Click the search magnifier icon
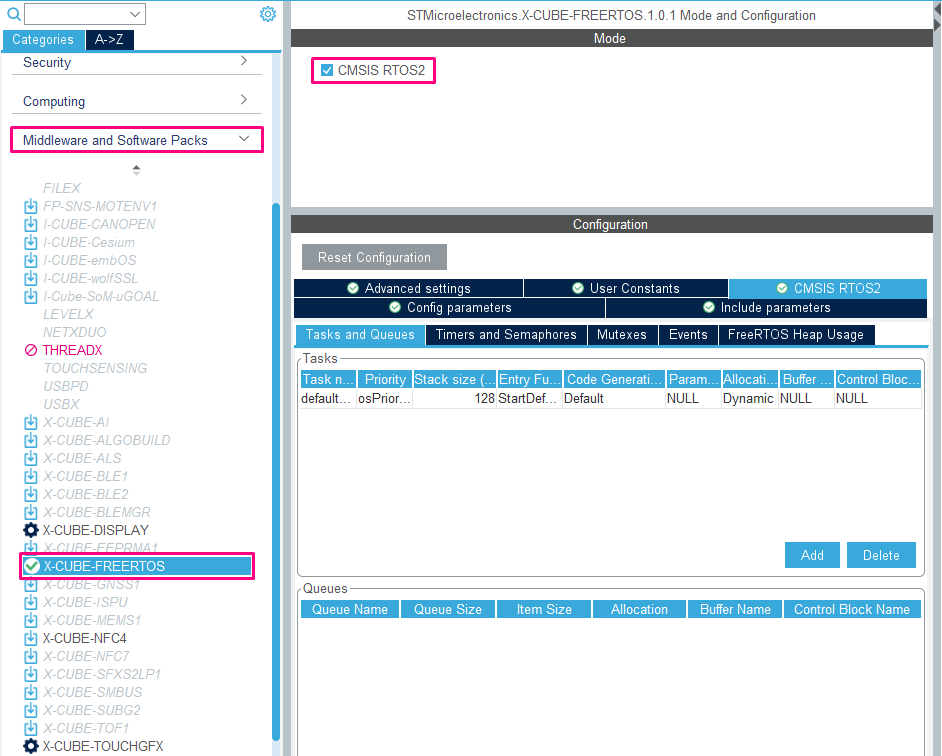The image size is (942, 756). pyautogui.click(x=13, y=14)
